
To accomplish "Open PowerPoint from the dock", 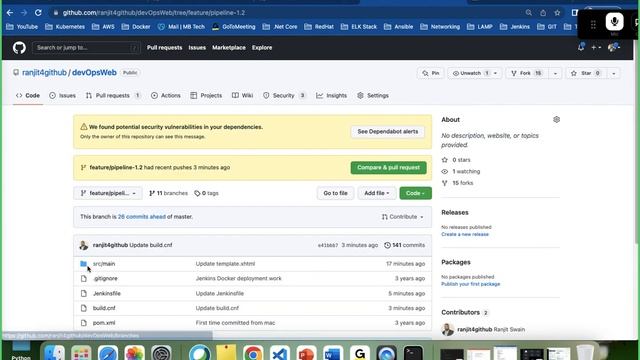I will point(307,353).
